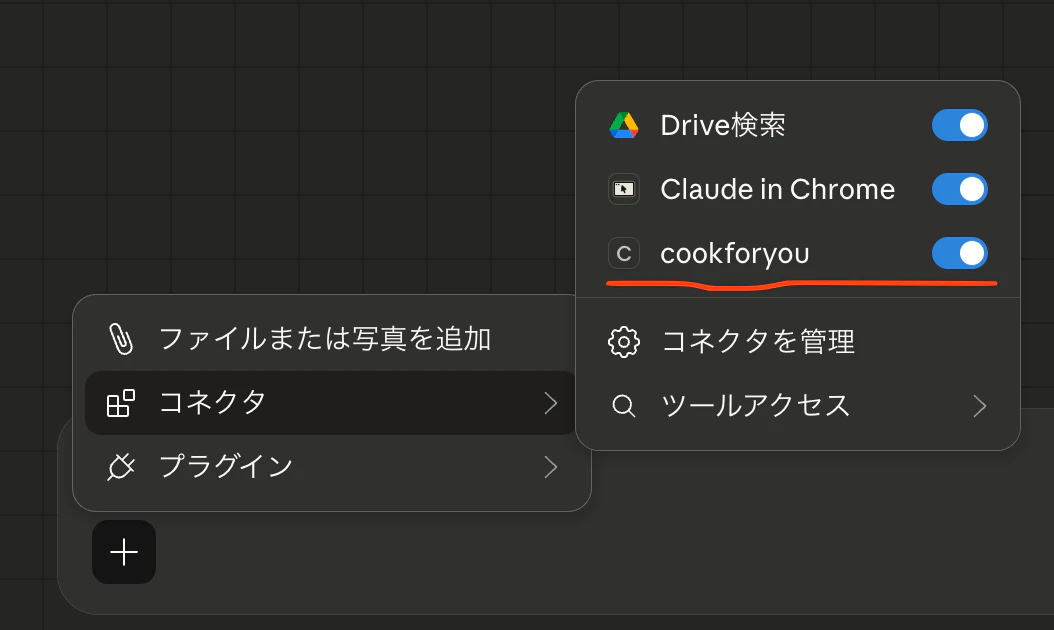Click the Google Drive icon

tap(624, 126)
